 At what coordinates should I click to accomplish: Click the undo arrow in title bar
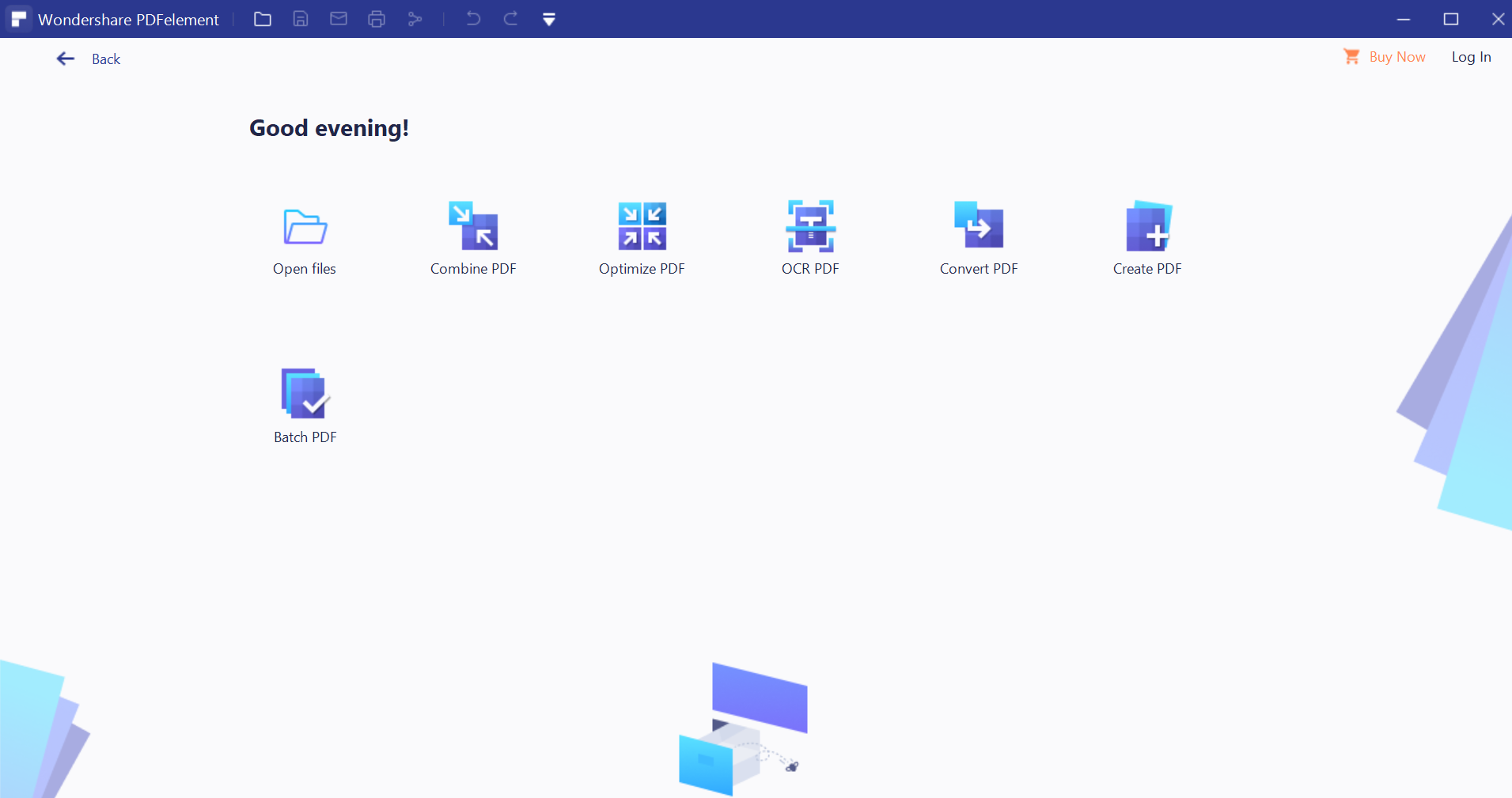click(473, 19)
